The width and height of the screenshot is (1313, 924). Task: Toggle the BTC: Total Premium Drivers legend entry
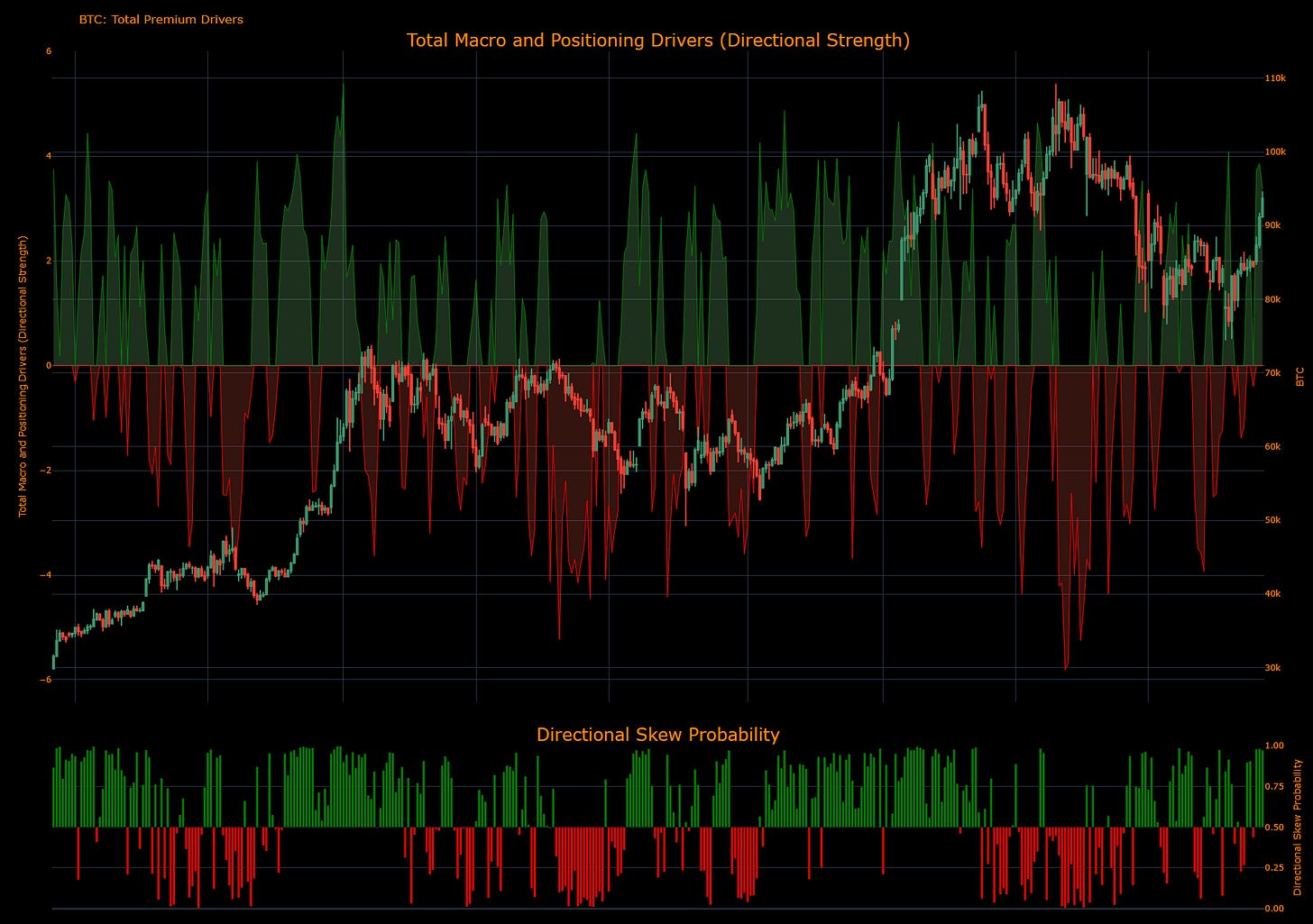[x=161, y=19]
